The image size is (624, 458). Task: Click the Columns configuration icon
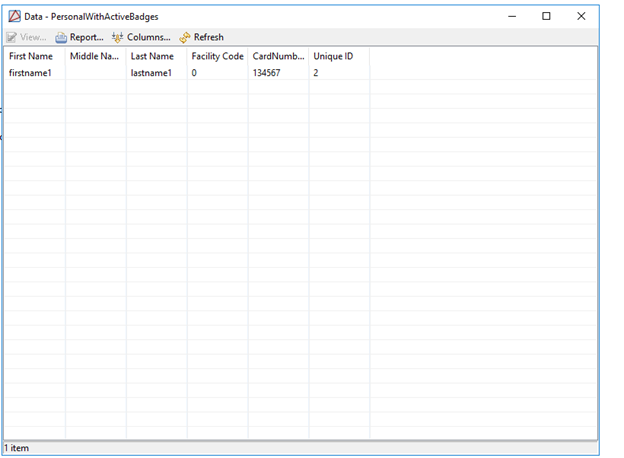[x=117, y=37]
